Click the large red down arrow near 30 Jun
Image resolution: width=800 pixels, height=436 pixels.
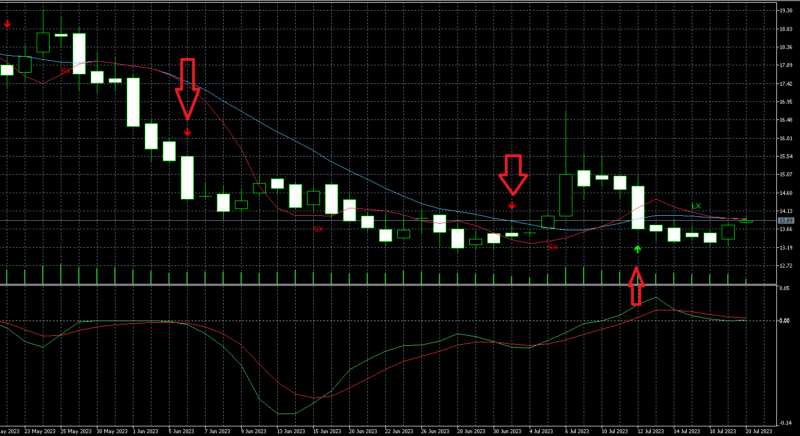(x=513, y=173)
